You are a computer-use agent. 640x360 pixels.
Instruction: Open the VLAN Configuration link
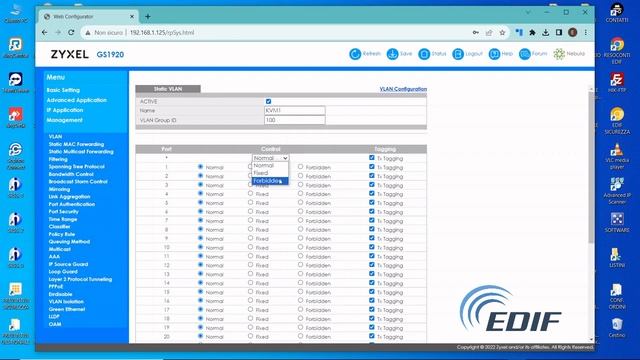403,89
